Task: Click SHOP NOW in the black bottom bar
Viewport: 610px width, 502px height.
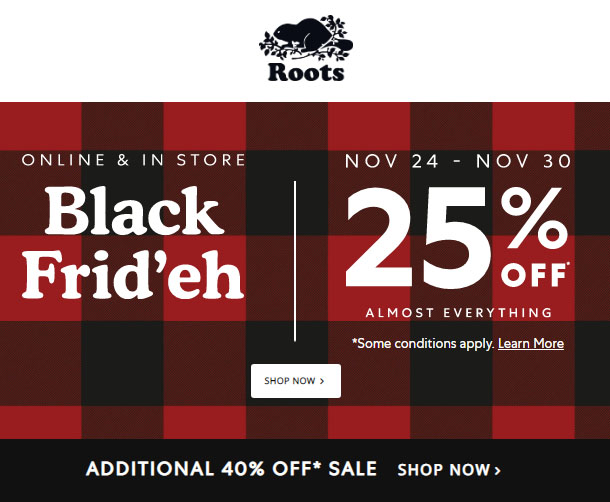Action: click(444, 469)
